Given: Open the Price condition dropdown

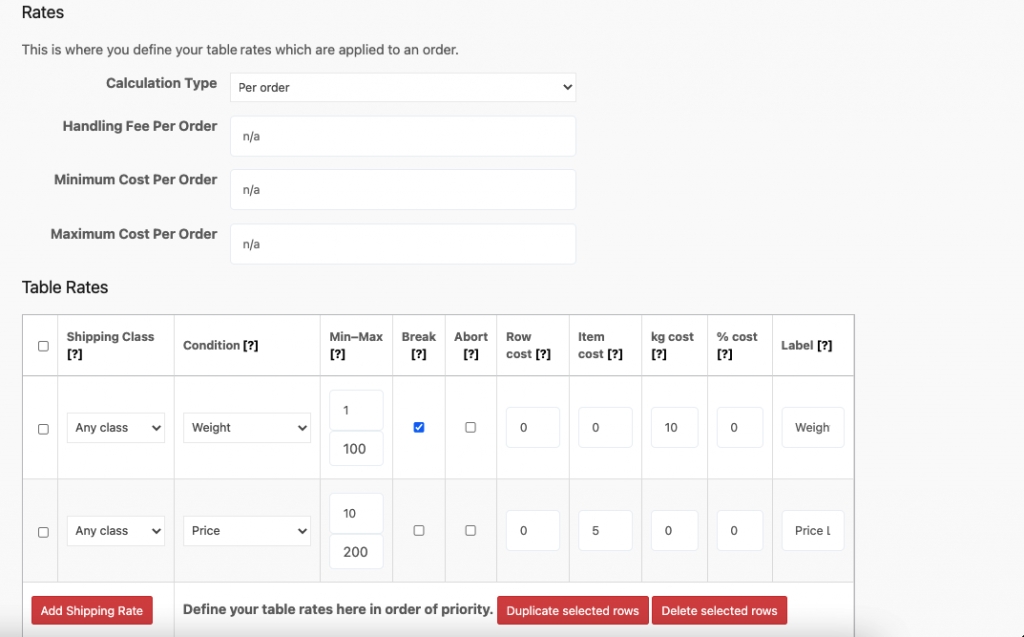Looking at the screenshot, I should tap(247, 531).
